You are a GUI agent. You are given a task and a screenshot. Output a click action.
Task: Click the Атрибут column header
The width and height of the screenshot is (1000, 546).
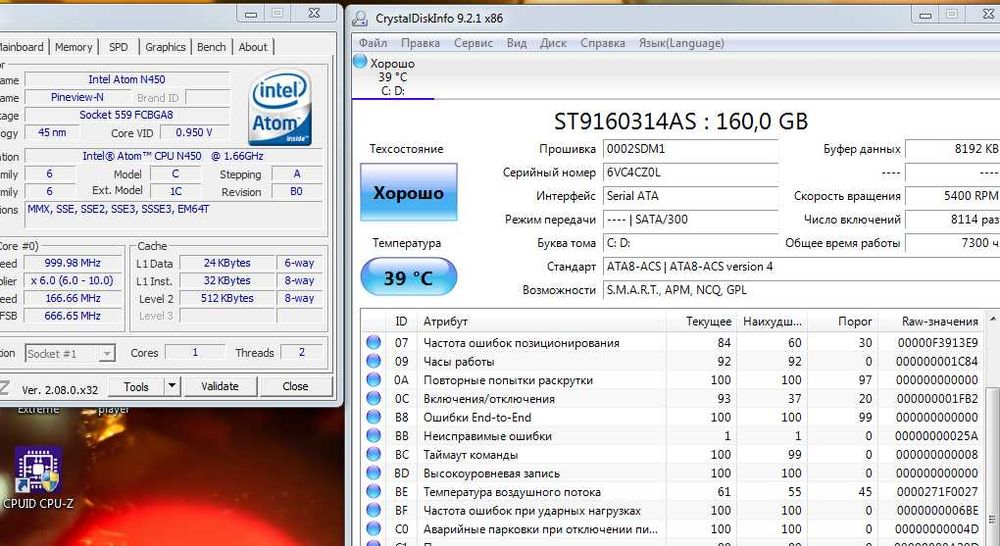click(542, 321)
